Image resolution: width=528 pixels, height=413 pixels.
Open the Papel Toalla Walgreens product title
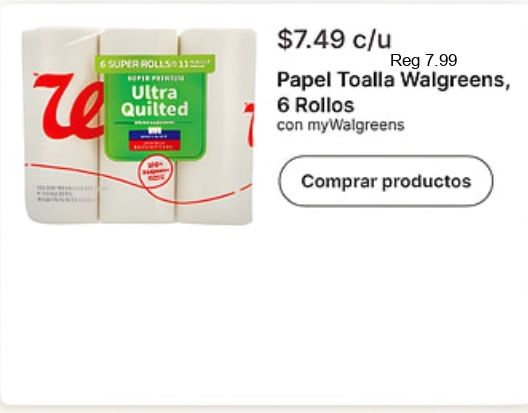[393, 92]
